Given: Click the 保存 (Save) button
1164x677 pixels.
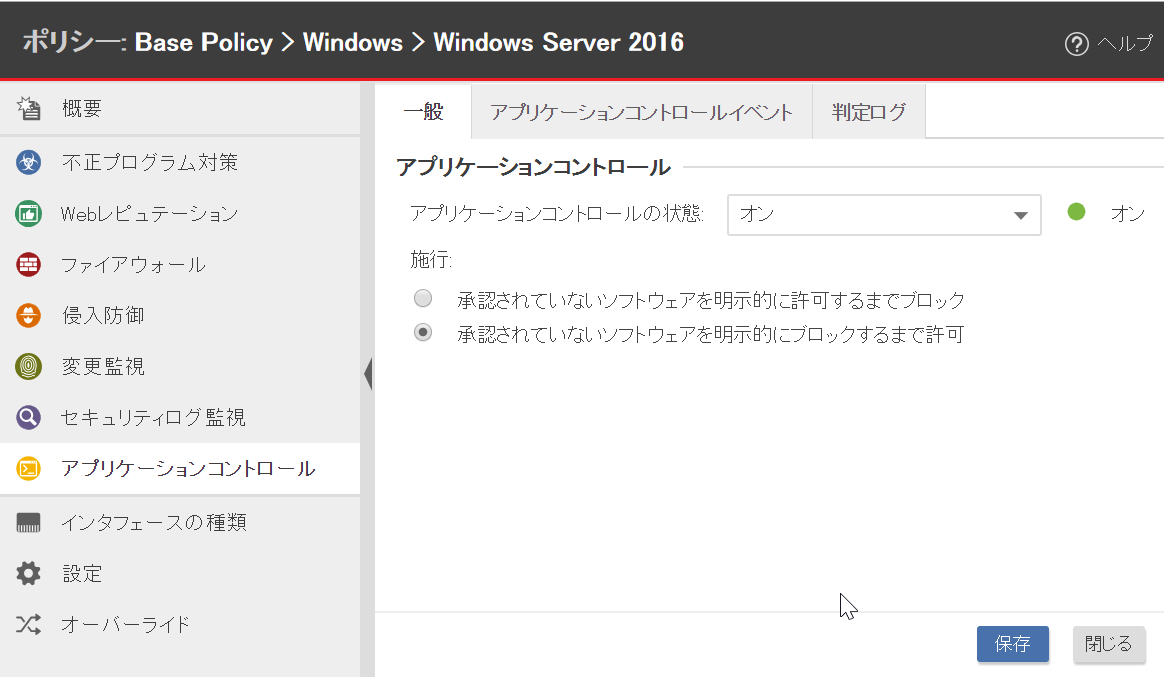Looking at the screenshot, I should [x=1012, y=644].
